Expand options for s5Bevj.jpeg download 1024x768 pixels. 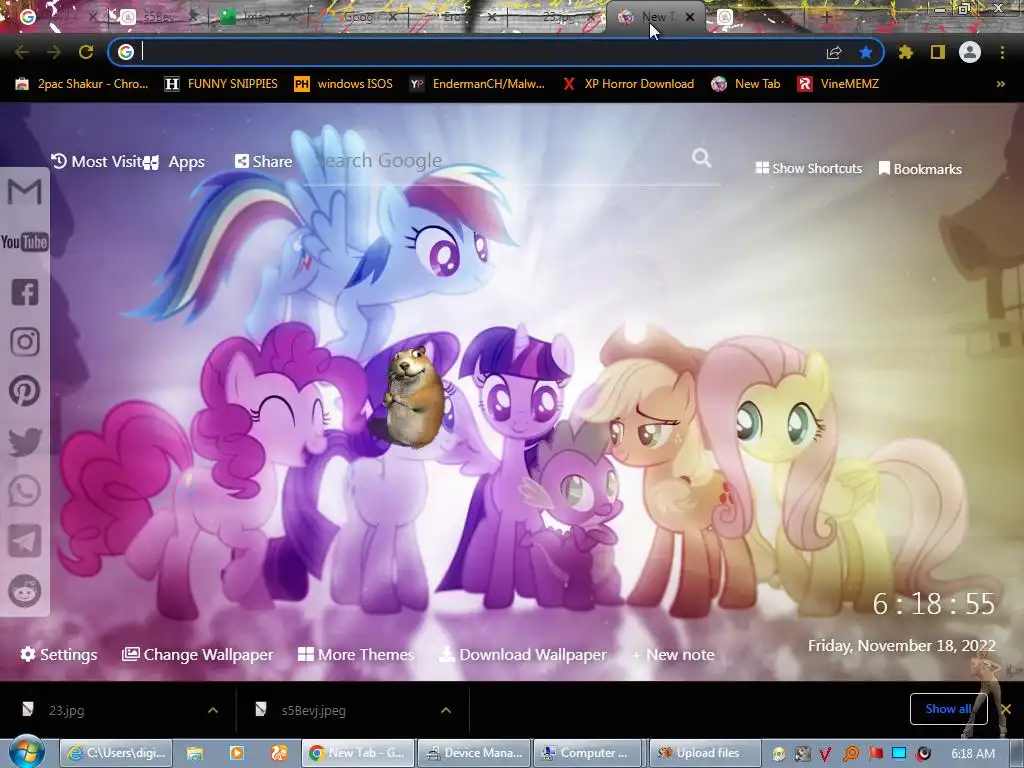(x=446, y=710)
